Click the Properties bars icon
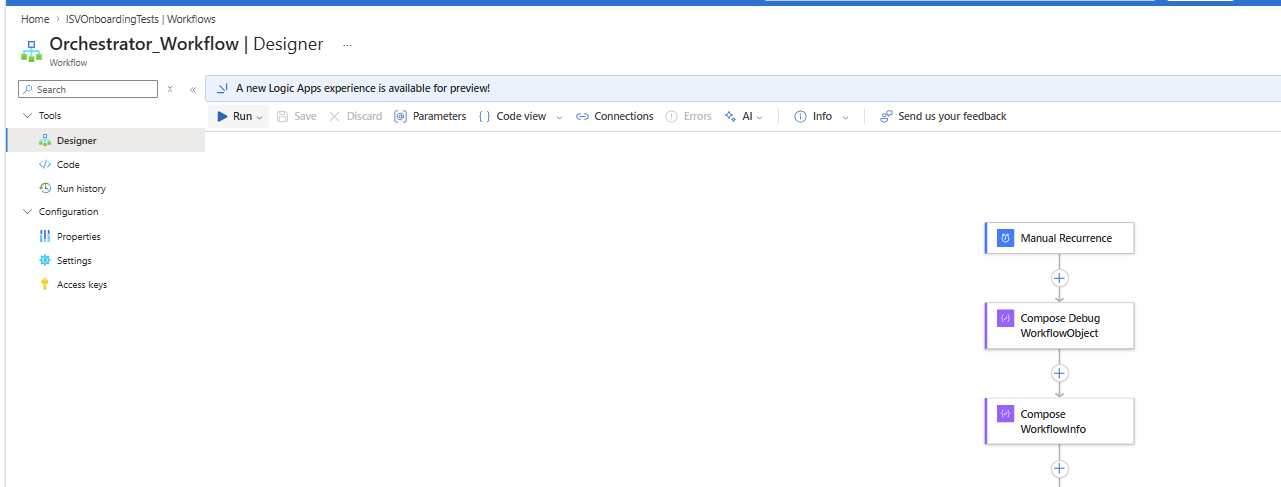 coord(44,236)
